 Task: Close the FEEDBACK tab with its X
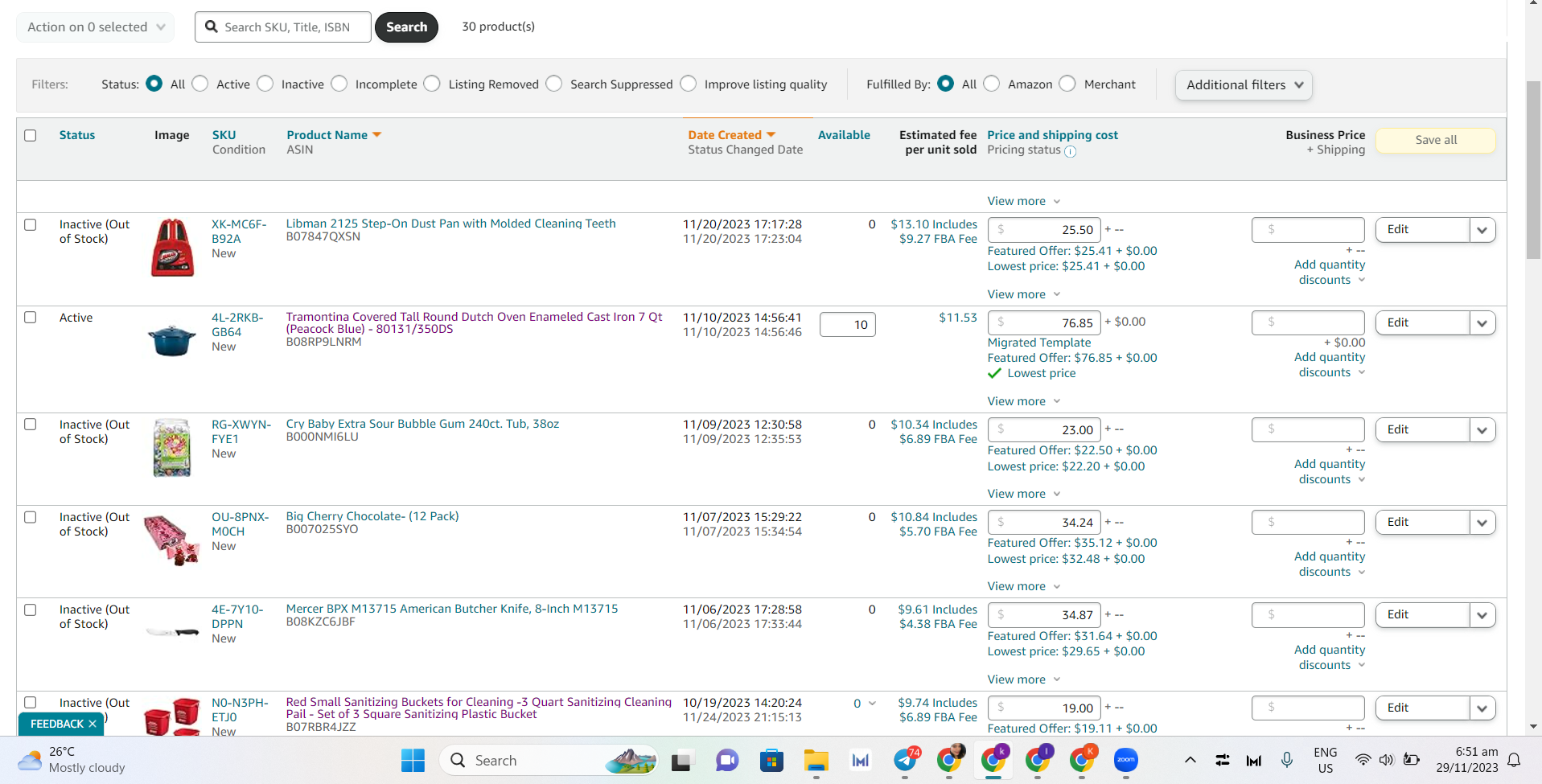(x=93, y=724)
